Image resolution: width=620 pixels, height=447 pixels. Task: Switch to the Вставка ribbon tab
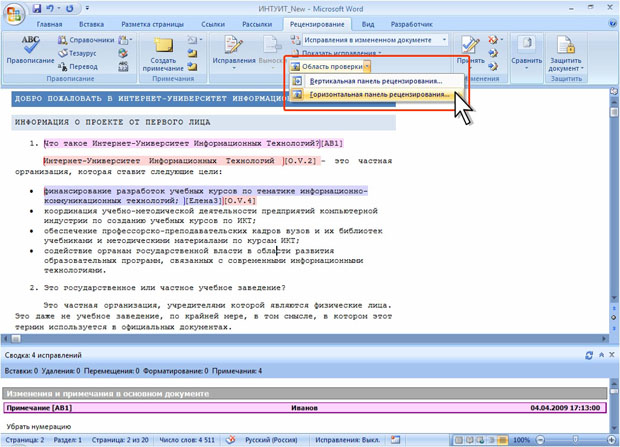(91, 24)
